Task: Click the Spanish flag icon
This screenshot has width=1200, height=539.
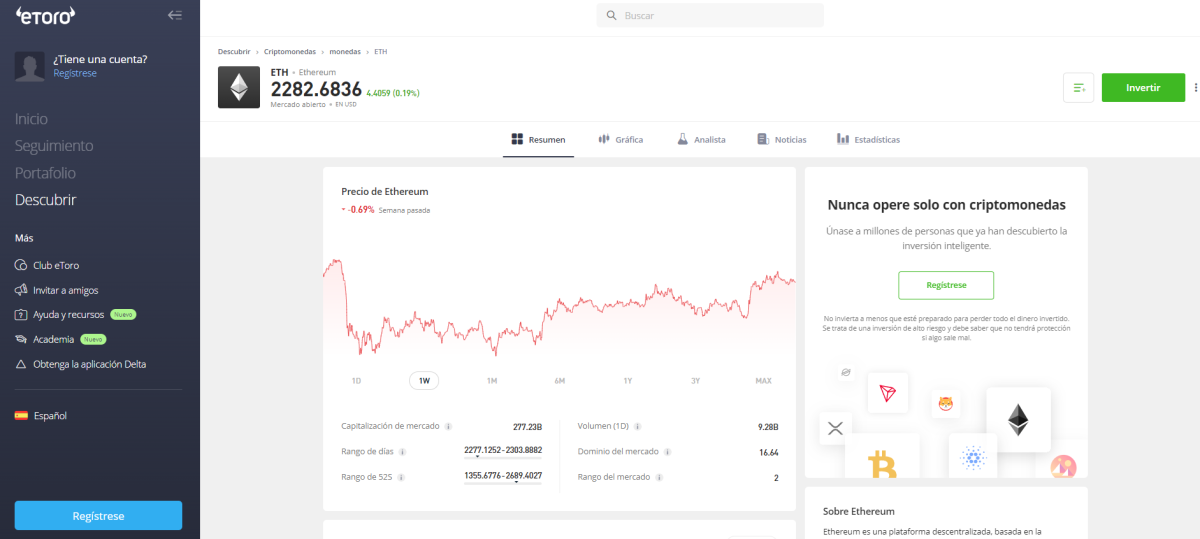Action: coord(21,415)
